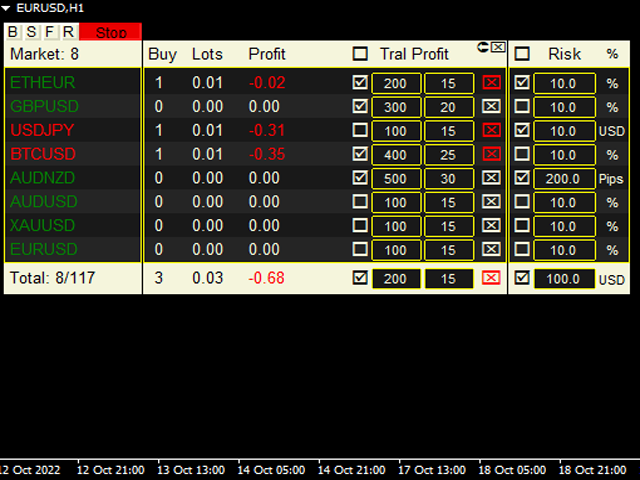The width and height of the screenshot is (640, 480).
Task: Click the R button in the toolbar
Action: point(69,32)
